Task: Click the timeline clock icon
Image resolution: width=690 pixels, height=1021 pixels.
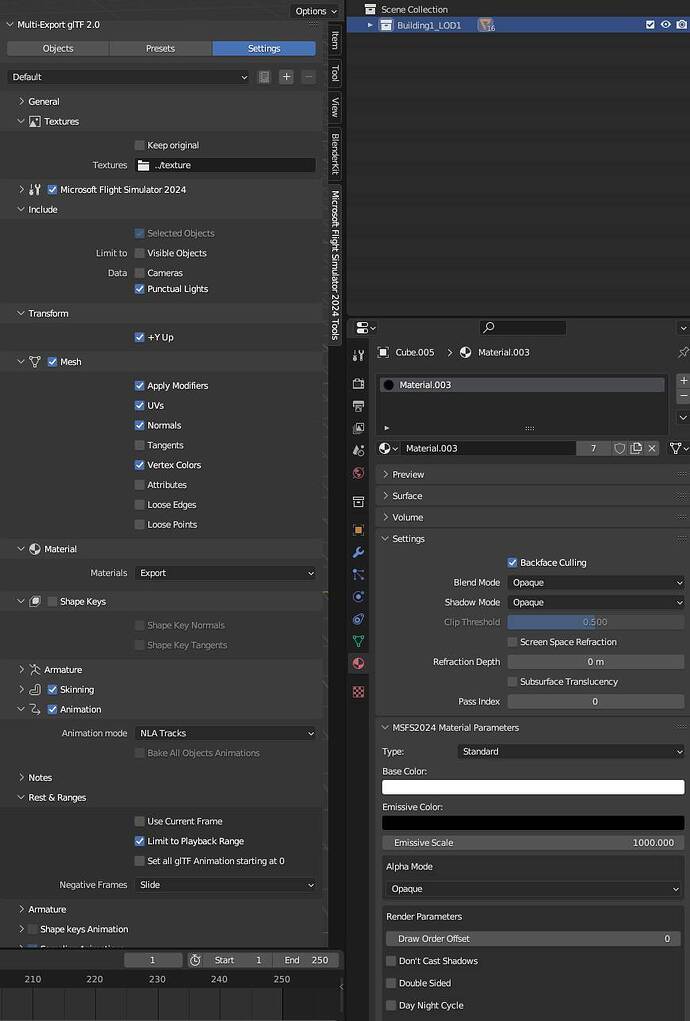Action: [195, 960]
